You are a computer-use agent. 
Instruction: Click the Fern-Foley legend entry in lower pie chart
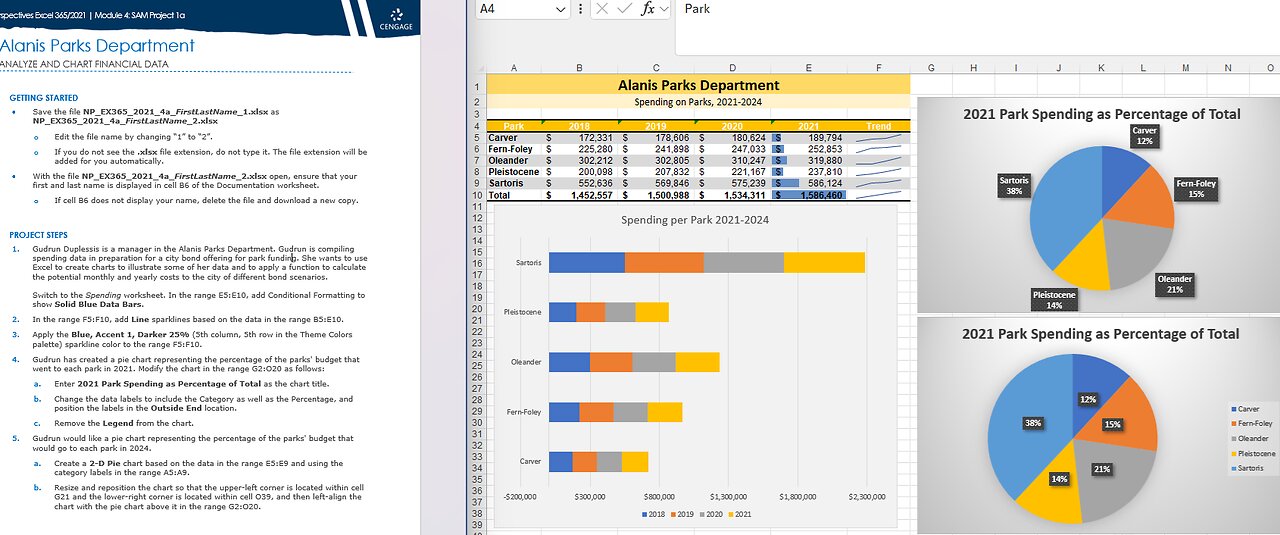pos(1251,424)
